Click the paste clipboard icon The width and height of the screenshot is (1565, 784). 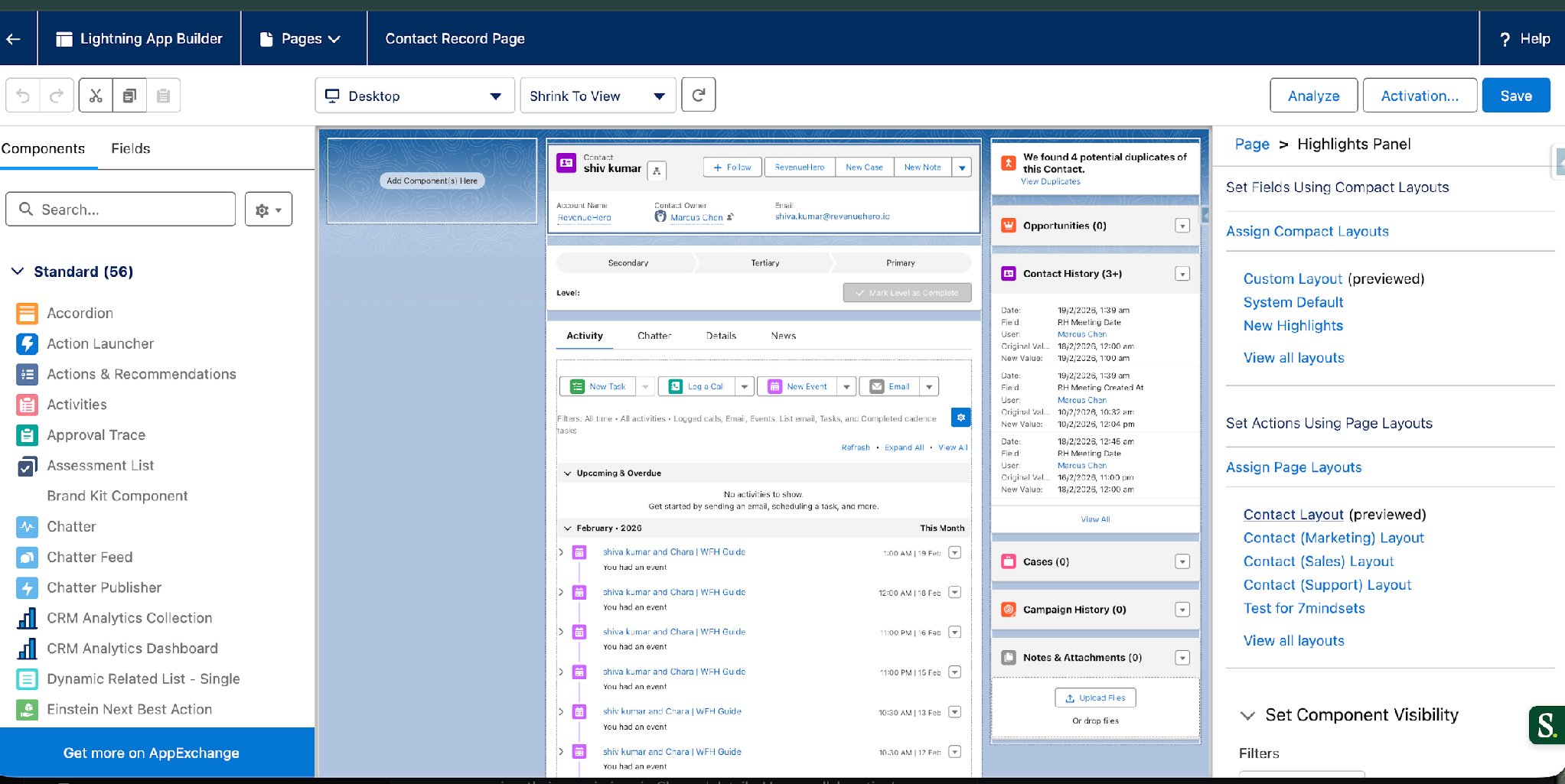pyautogui.click(x=163, y=96)
